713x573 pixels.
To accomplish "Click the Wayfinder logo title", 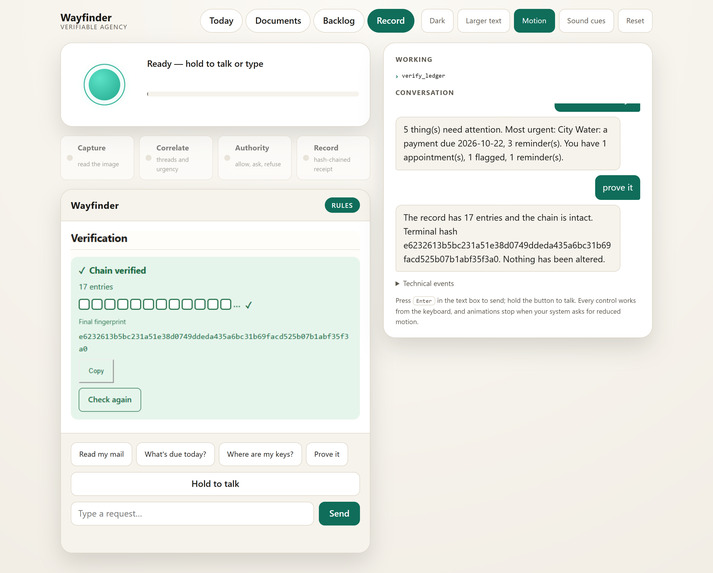I will click(86, 18).
